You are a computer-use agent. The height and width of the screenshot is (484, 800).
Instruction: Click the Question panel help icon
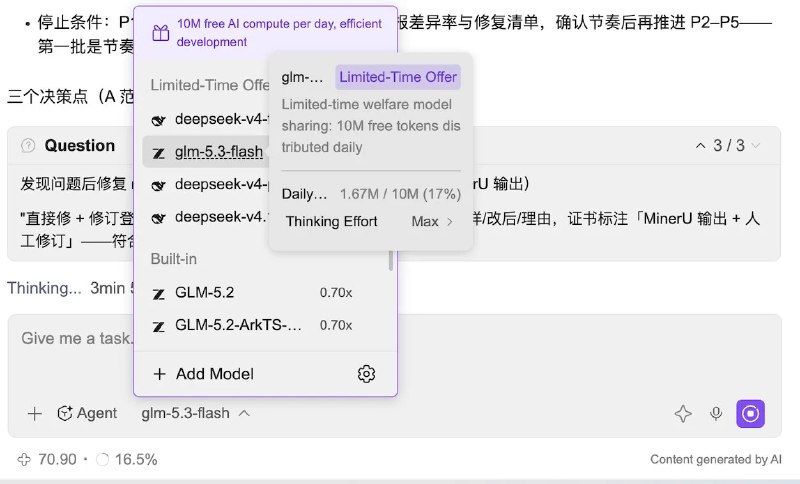(x=28, y=146)
